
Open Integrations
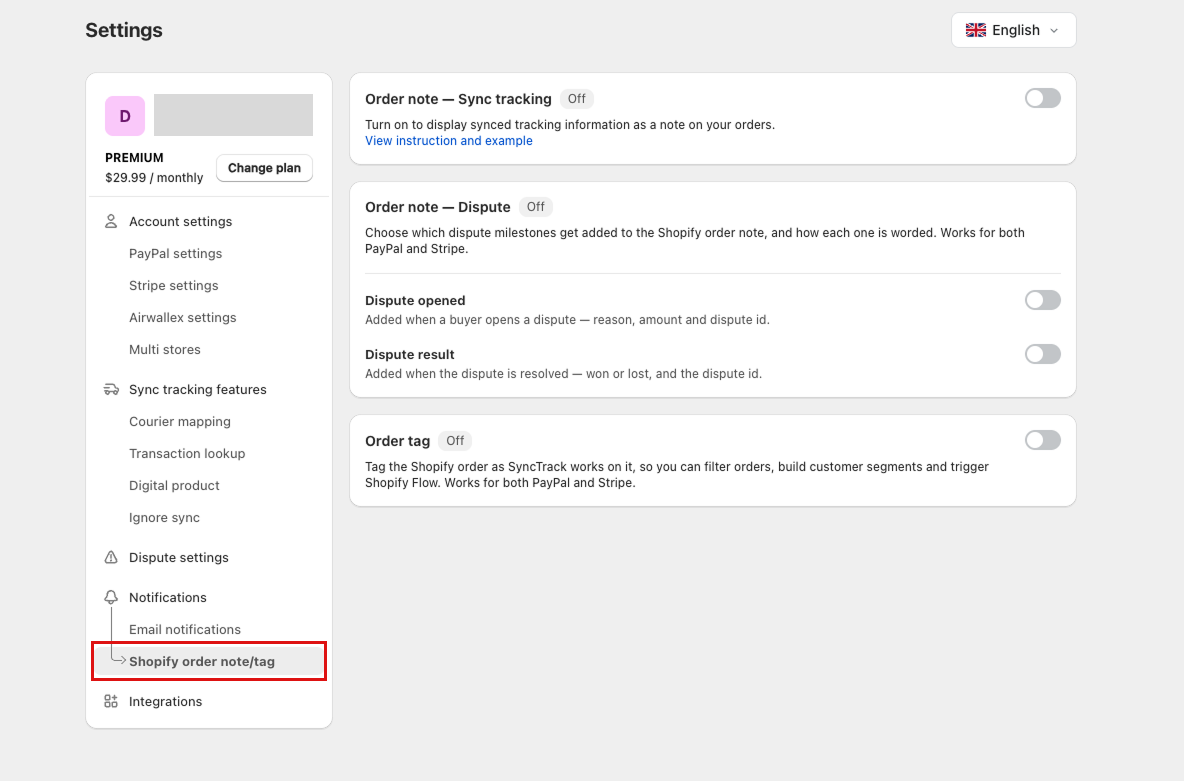pyautogui.click(x=165, y=702)
